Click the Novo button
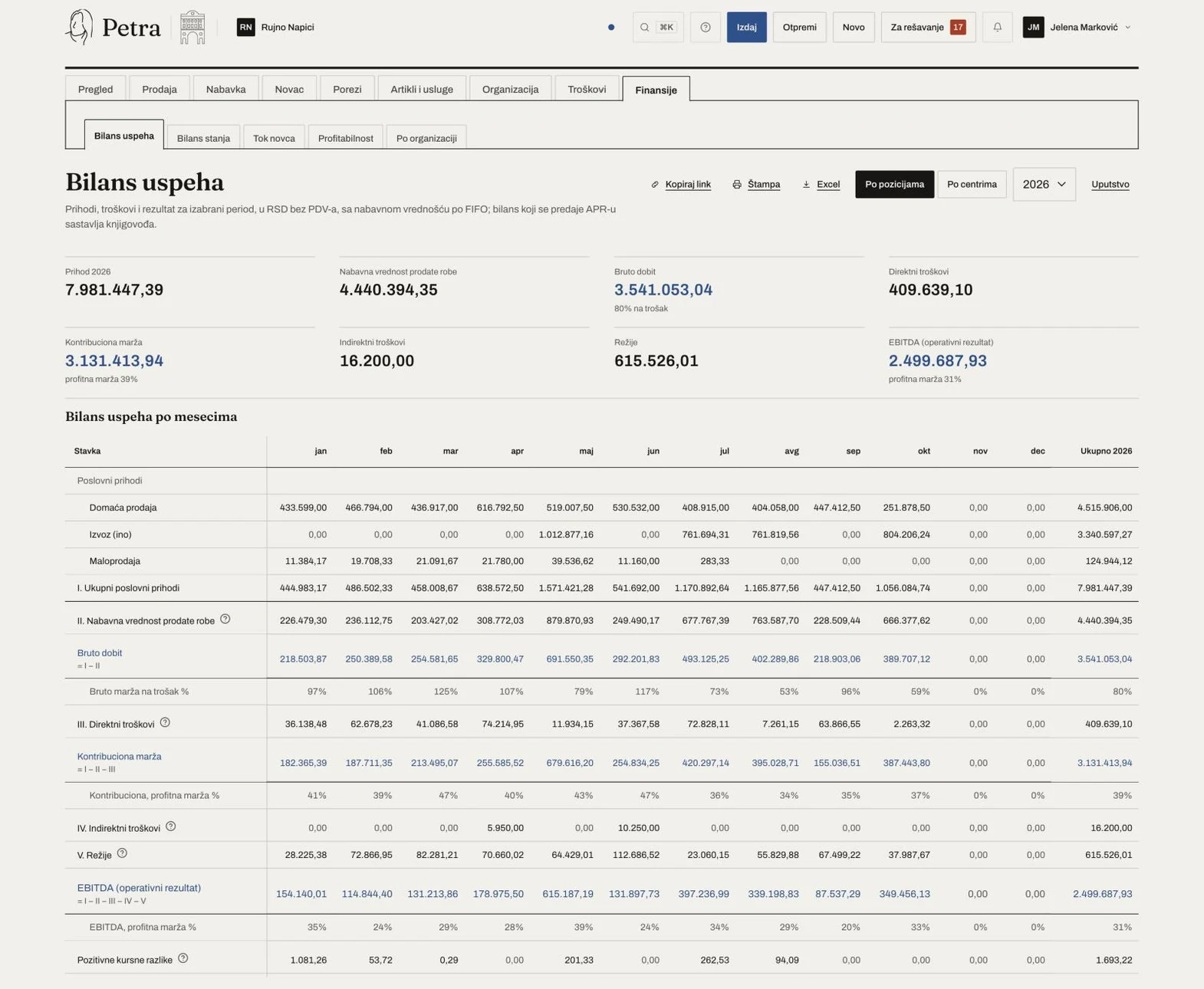This screenshot has width=1204, height=989. pos(853,27)
